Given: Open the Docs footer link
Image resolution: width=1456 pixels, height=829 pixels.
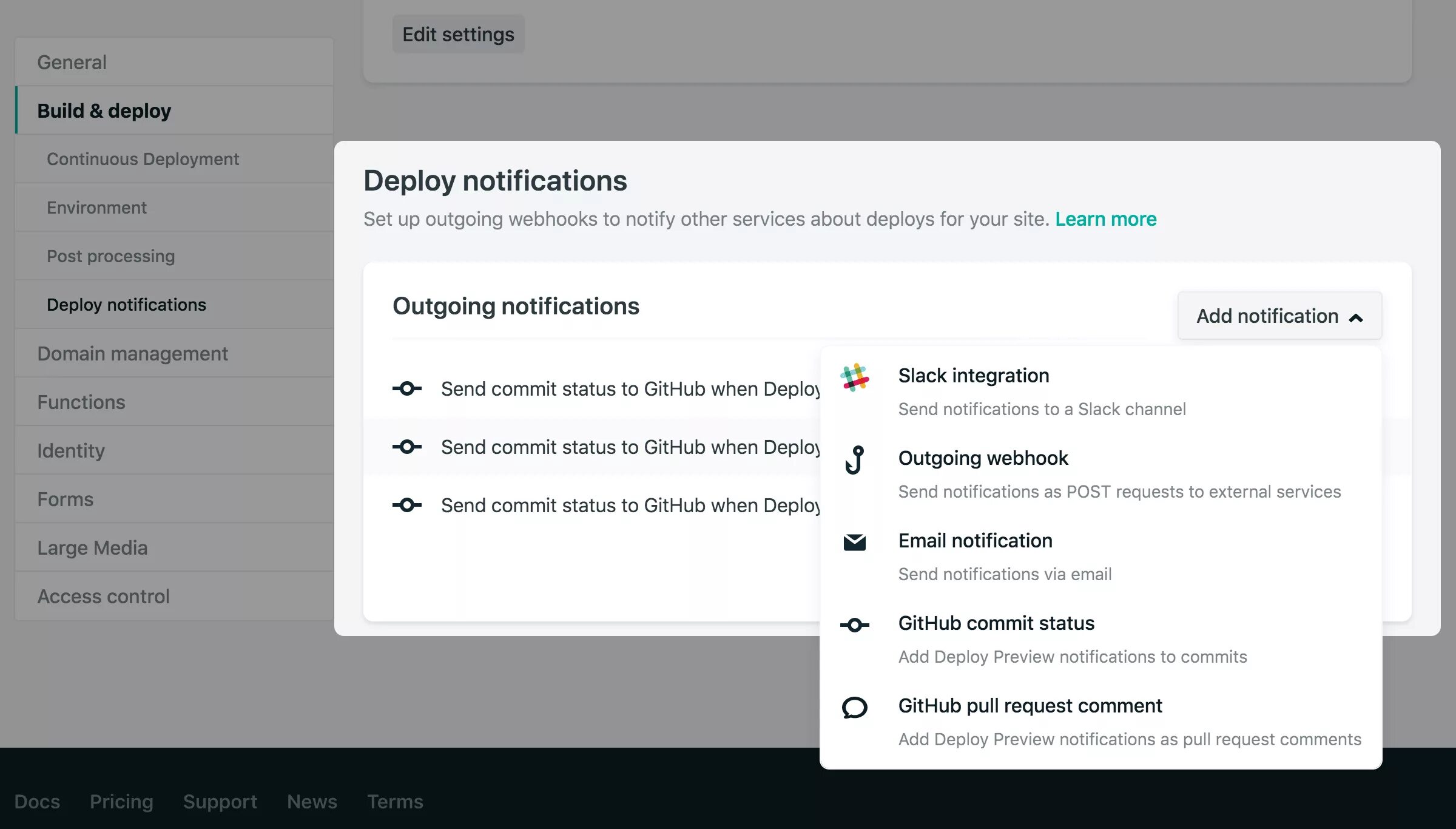Looking at the screenshot, I should pos(37,801).
